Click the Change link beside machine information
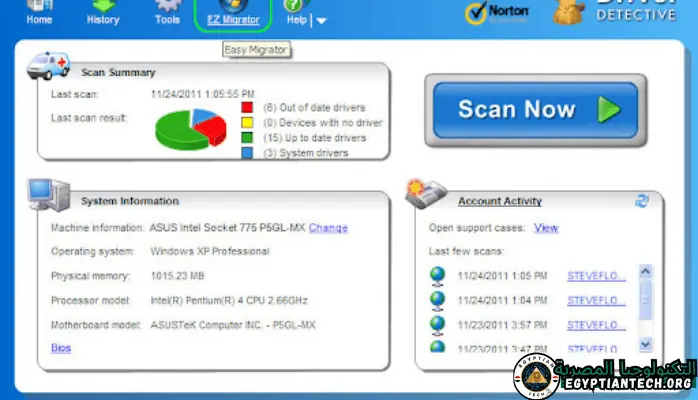The image size is (698, 400). (328, 228)
